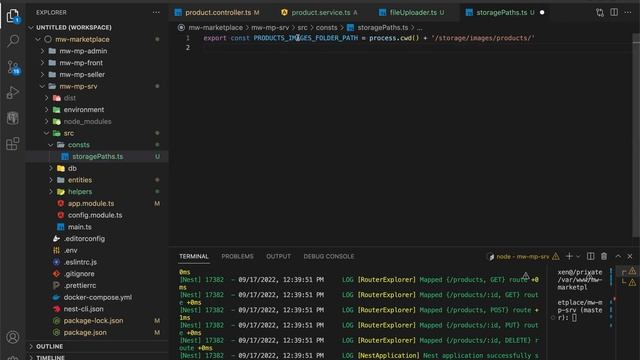Maximize terminal panel with up chevron
Screen dimensions: 640x360
[x=618, y=256]
